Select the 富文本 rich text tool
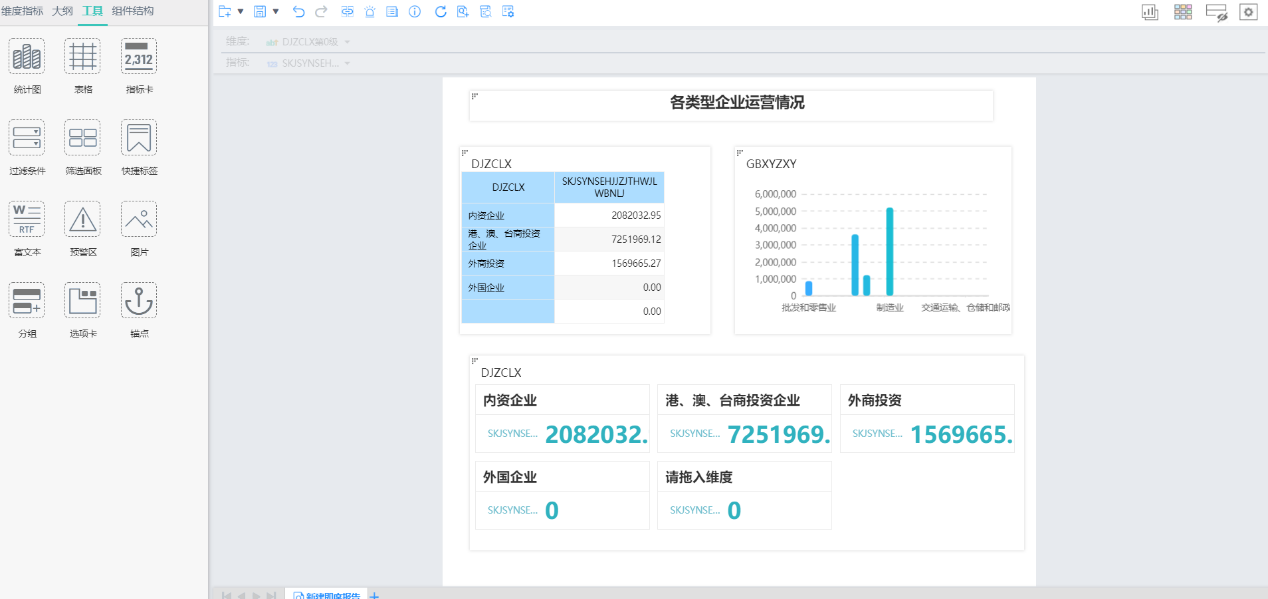The width and height of the screenshot is (1268, 599). [27, 219]
